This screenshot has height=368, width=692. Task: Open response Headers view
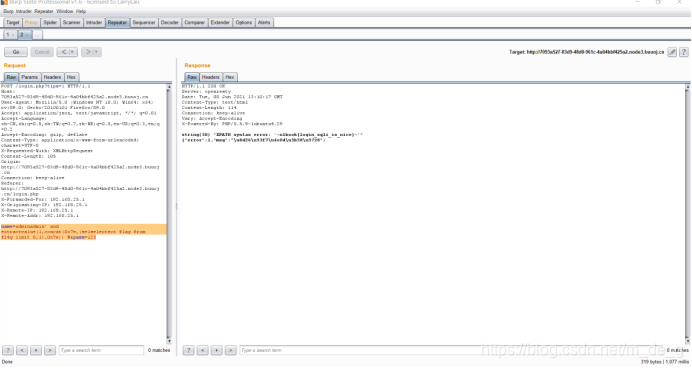[211, 77]
